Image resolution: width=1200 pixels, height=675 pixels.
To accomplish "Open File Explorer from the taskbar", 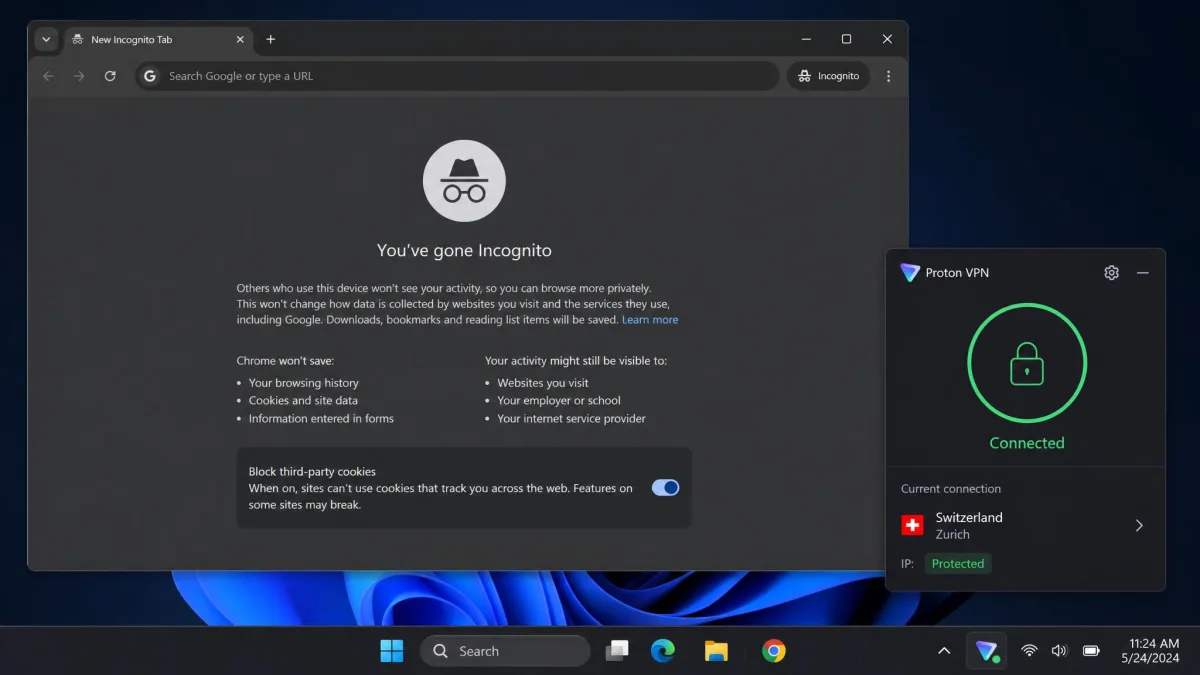I will click(716, 651).
